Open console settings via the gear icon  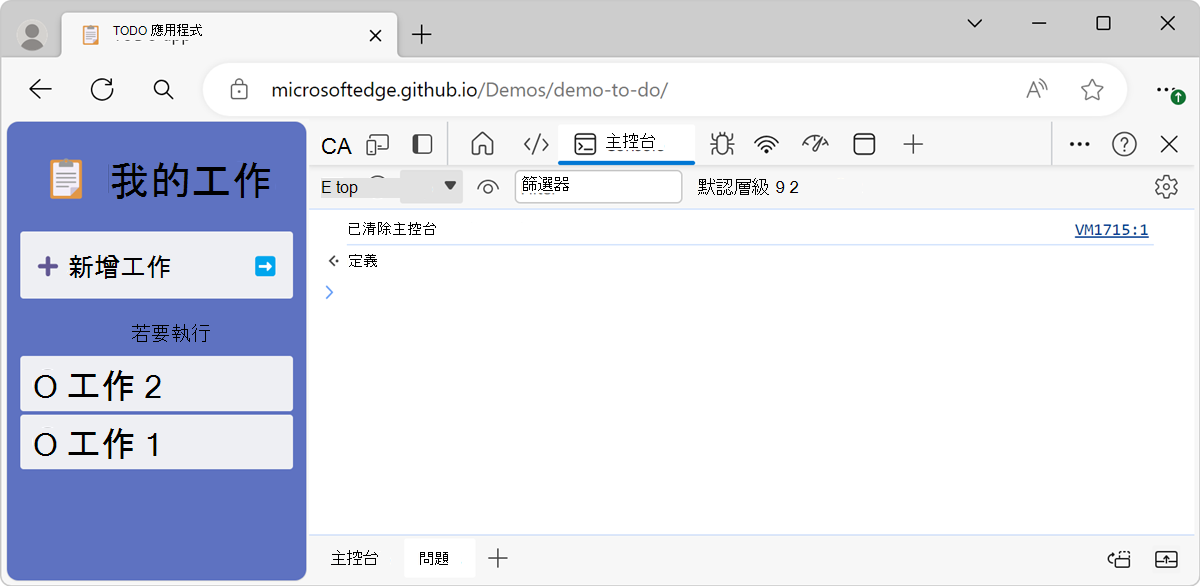coord(1165,187)
